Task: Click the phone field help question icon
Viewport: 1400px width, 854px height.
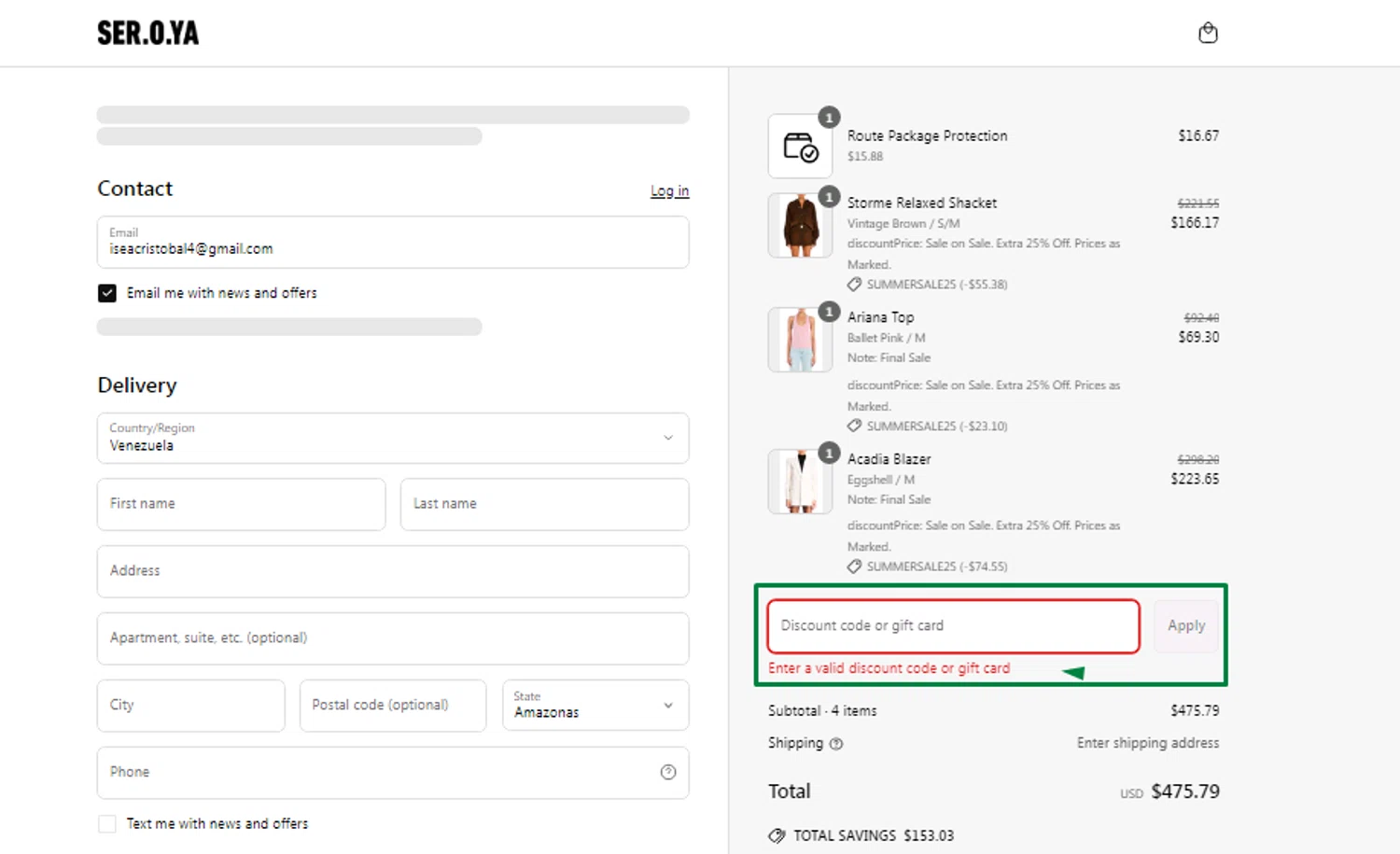Action: (x=668, y=772)
